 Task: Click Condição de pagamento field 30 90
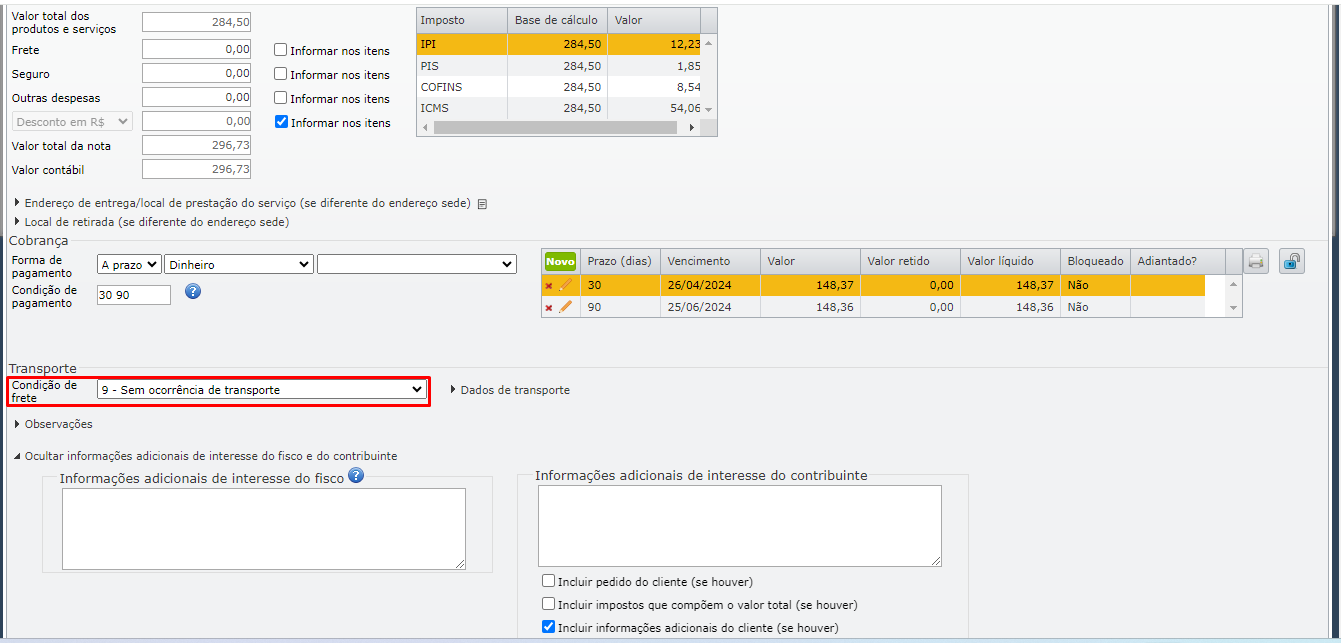tap(134, 295)
